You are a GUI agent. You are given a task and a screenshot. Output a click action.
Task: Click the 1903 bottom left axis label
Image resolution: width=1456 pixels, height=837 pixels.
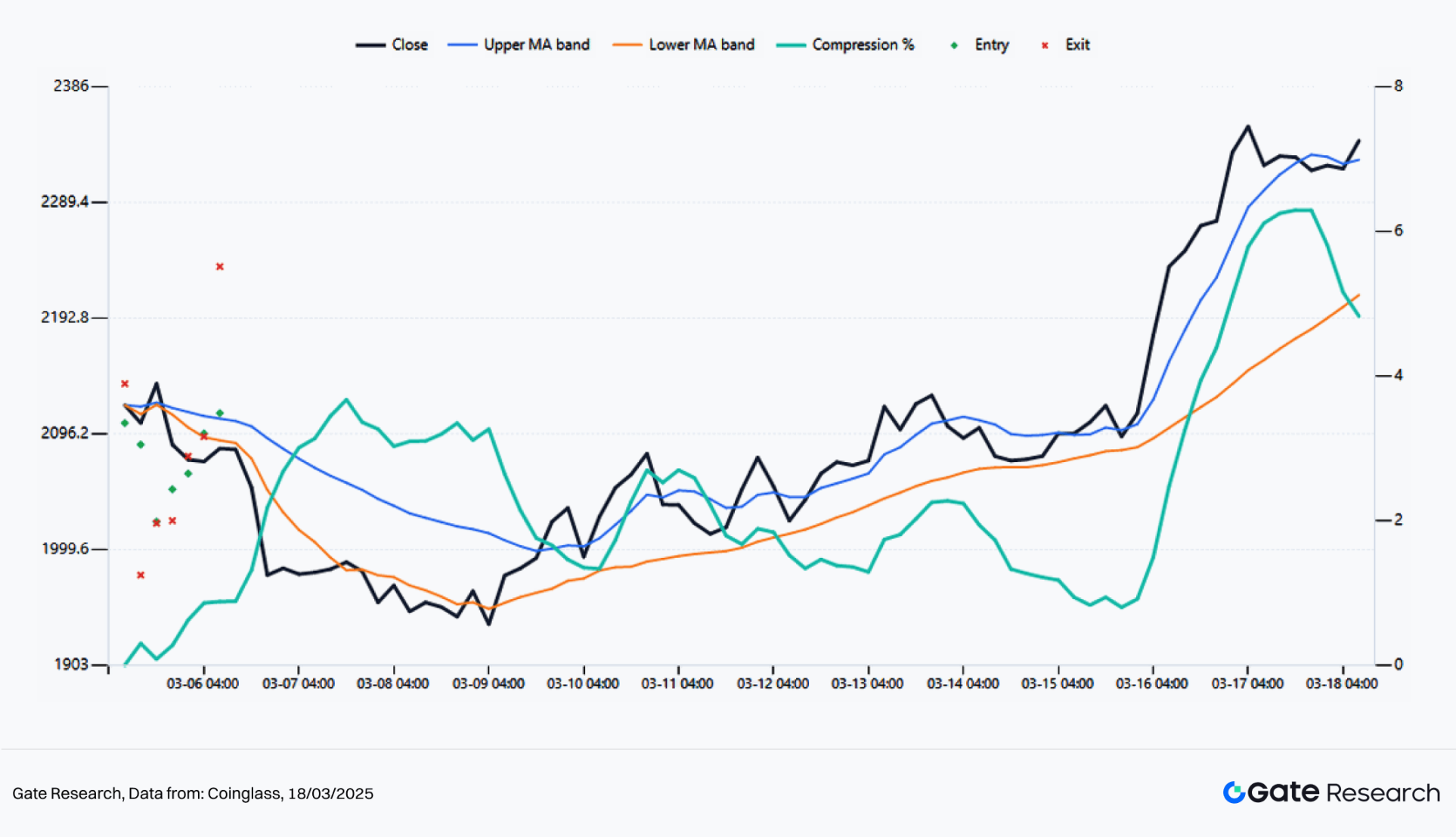71,665
